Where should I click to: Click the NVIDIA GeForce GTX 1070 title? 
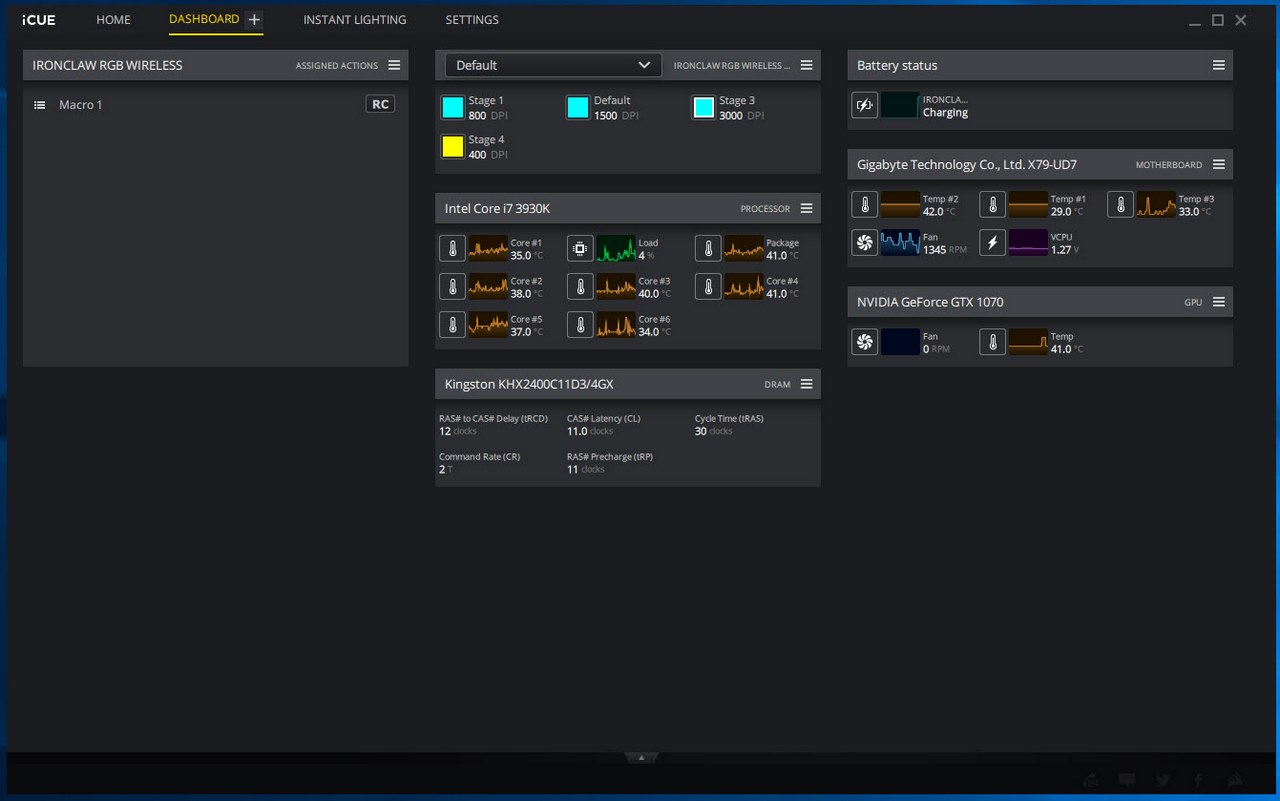click(930, 302)
